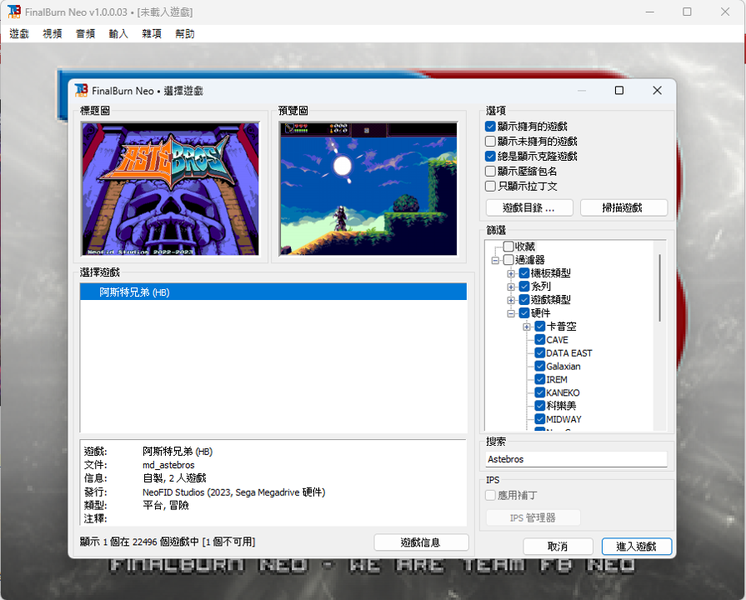
Task: Enable 只顯示拉丁文 checkbox
Action: 490,186
